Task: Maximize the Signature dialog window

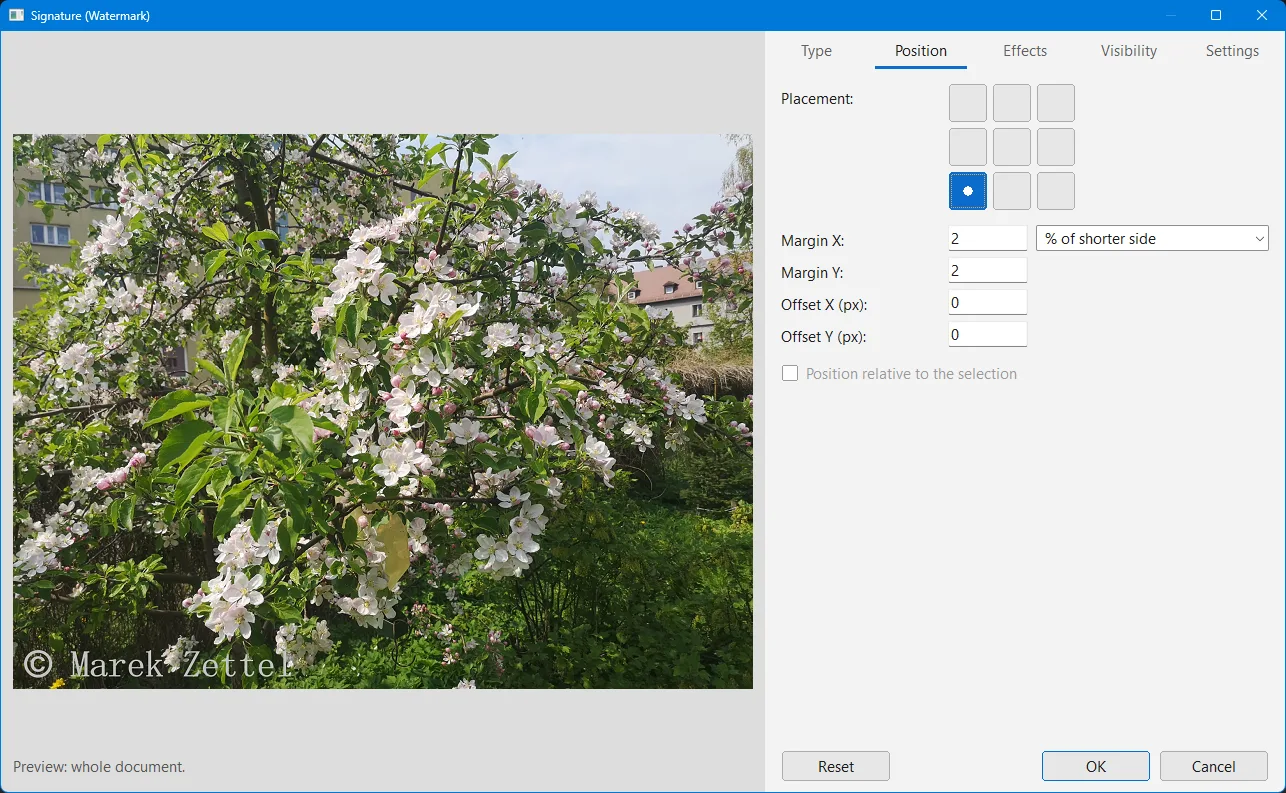Action: point(1216,15)
